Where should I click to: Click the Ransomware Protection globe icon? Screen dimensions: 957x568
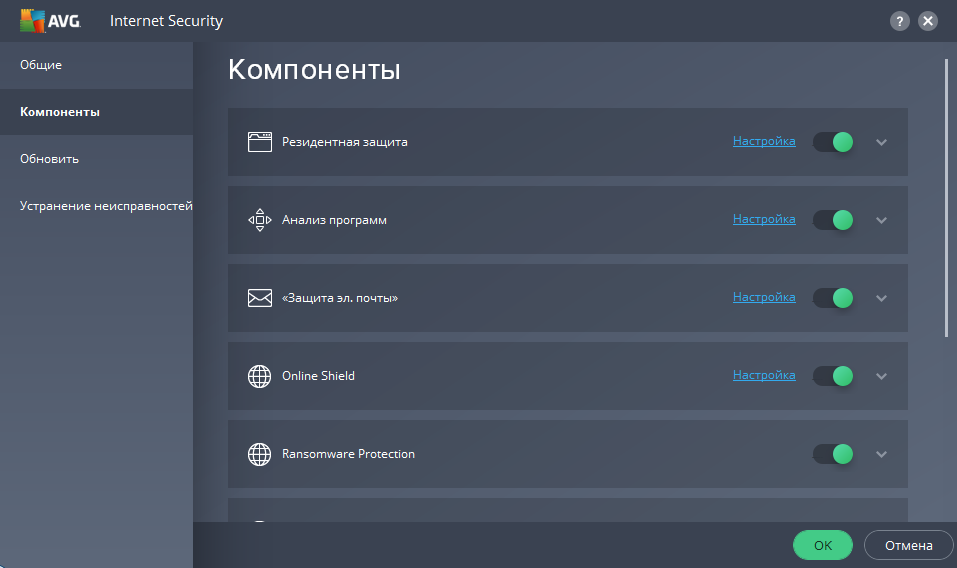(x=259, y=454)
